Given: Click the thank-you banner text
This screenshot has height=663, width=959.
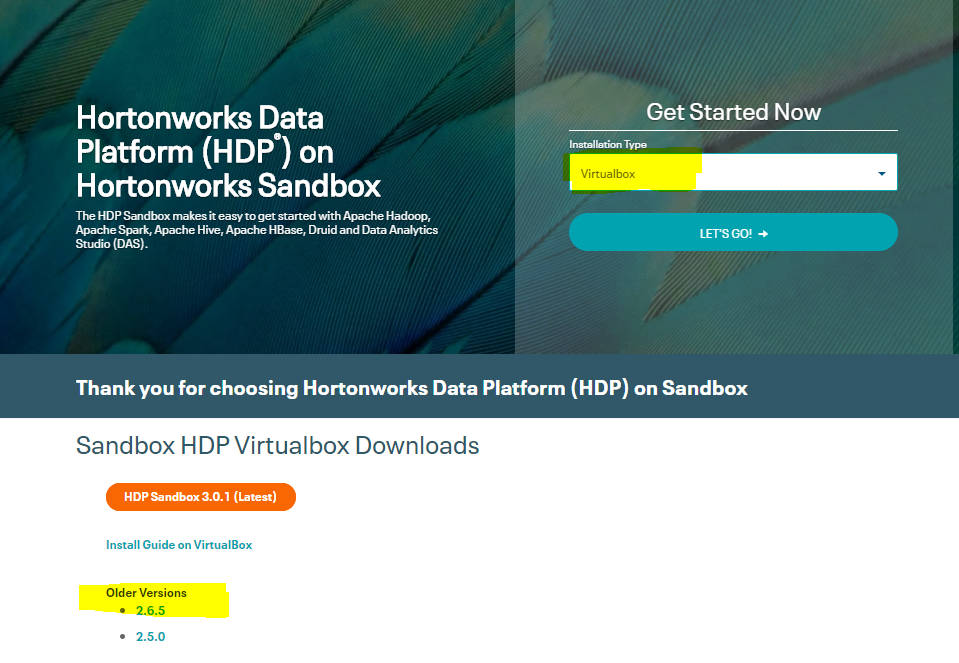Looking at the screenshot, I should [x=412, y=387].
